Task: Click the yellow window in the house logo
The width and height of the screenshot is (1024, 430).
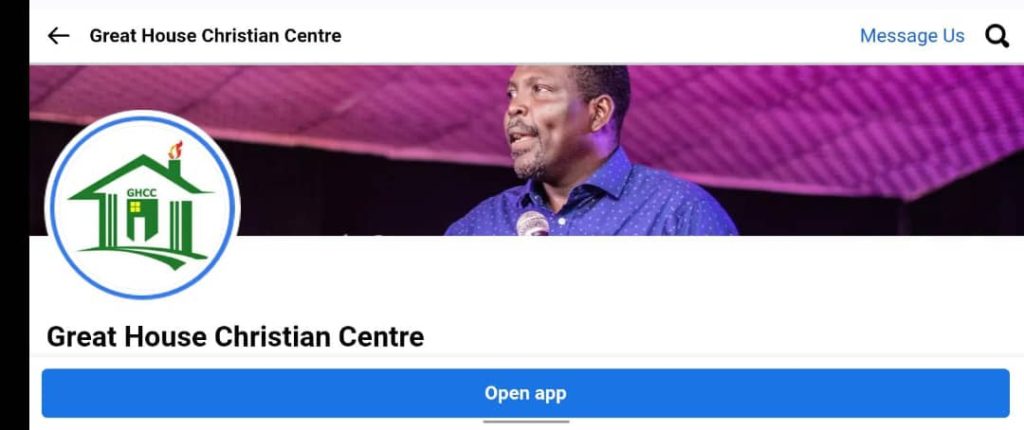Action: (x=135, y=207)
